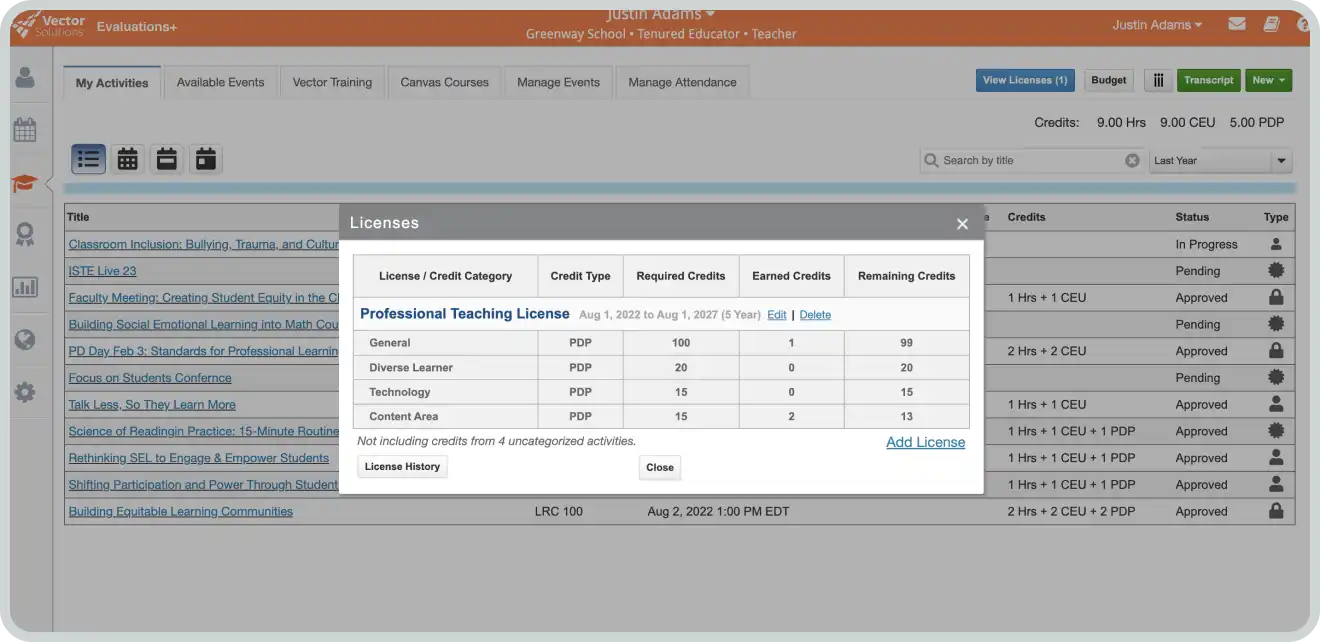This screenshot has width=1320, height=642.
Task: Click the Add License link
Action: [x=925, y=442]
